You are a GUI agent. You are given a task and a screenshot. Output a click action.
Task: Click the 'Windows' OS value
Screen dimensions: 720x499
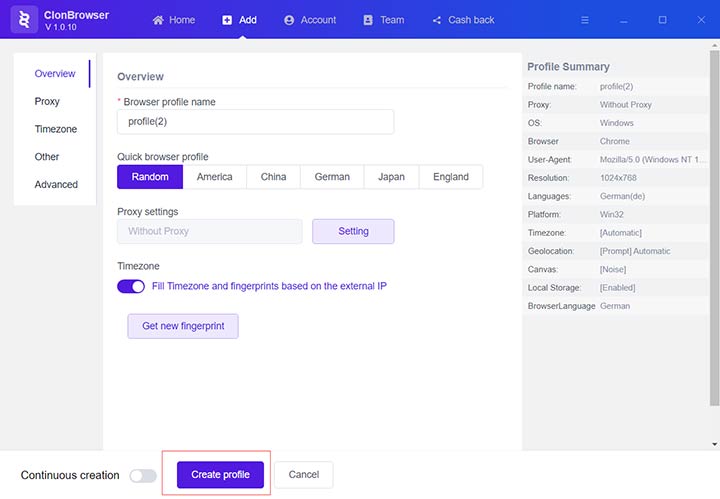coord(616,123)
